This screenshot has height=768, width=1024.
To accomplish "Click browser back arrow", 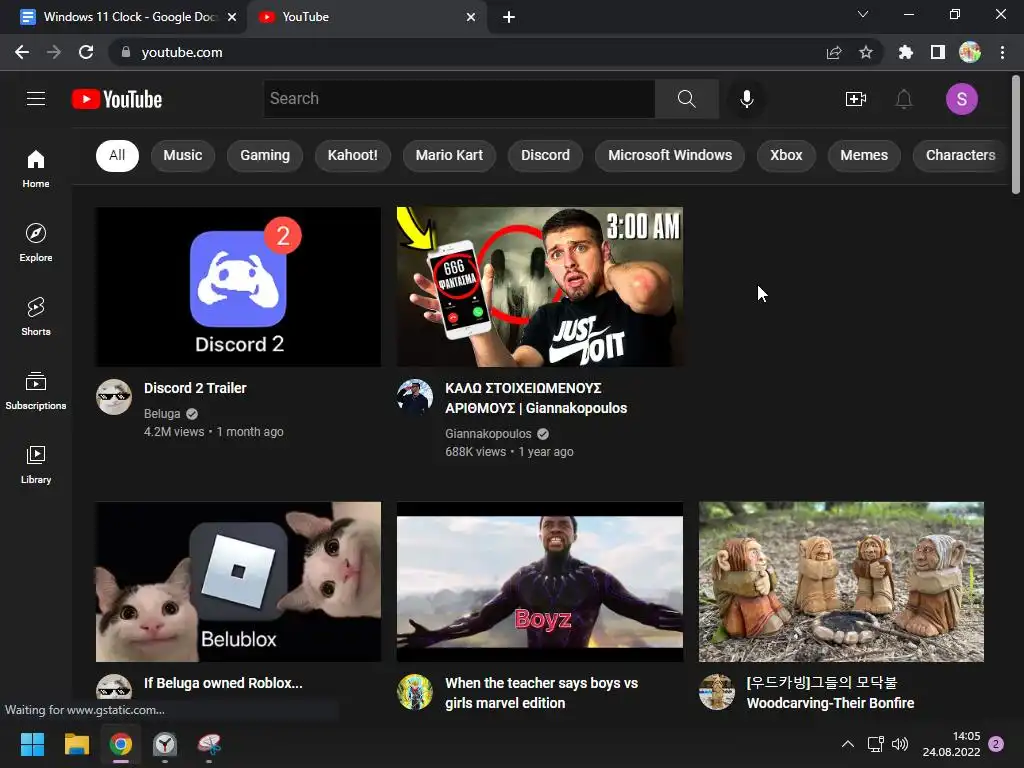I will (x=22, y=52).
